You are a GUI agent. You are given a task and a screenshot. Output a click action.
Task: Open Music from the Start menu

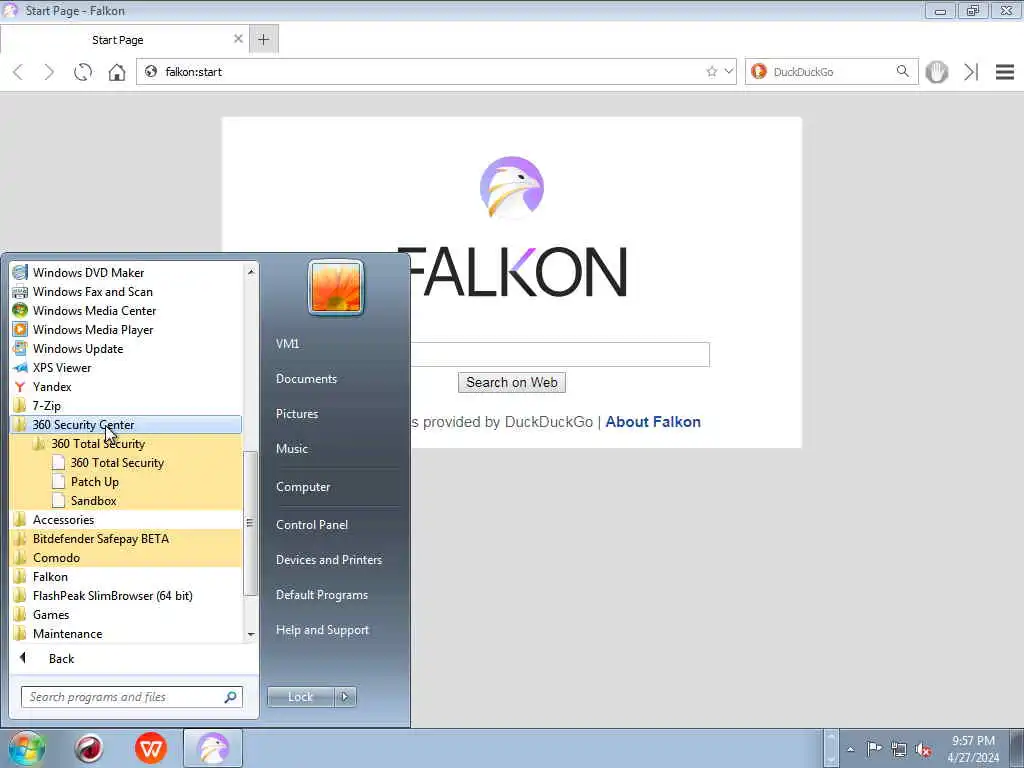click(x=292, y=449)
